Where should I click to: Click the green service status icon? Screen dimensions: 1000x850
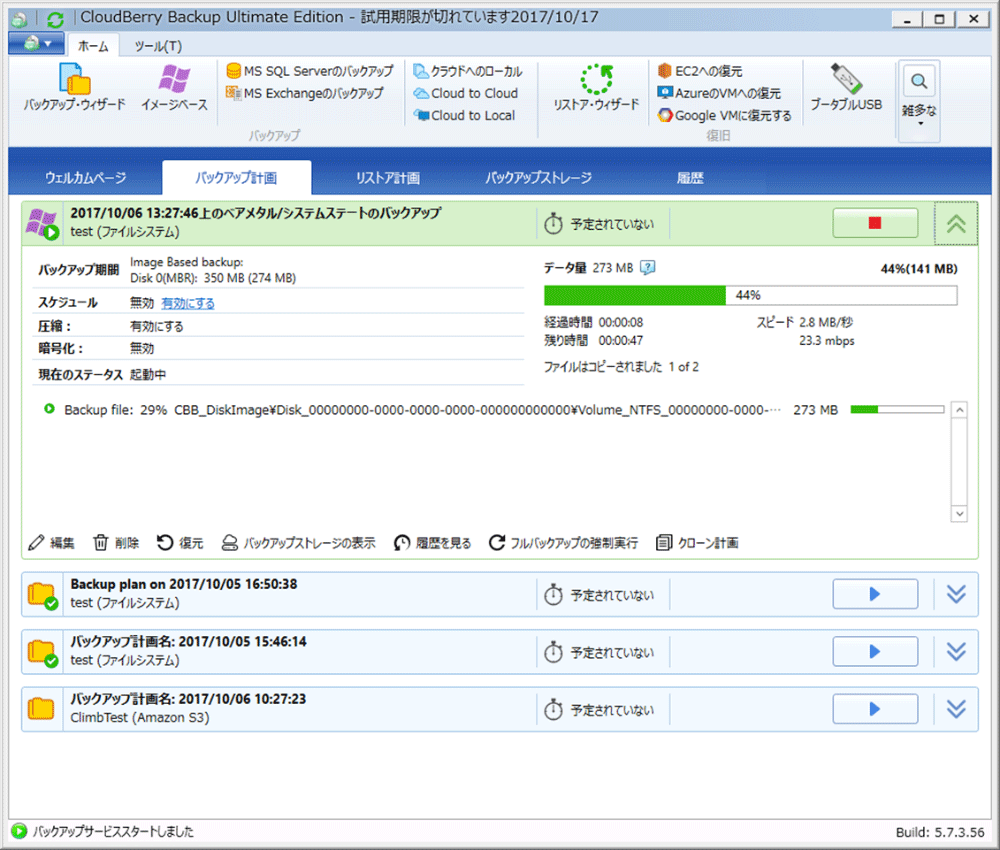point(19,832)
